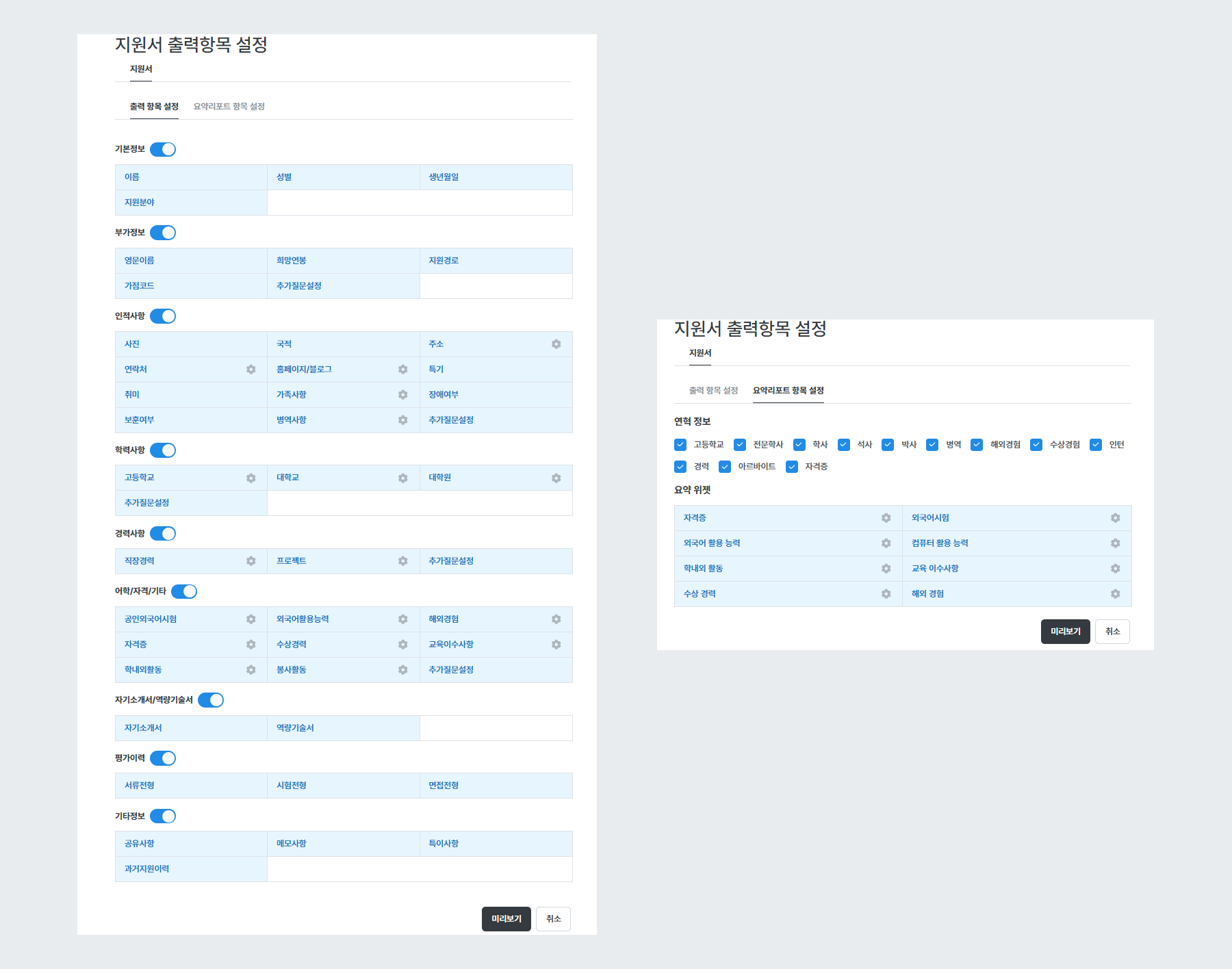The width and height of the screenshot is (1232, 969).
Task: Select the 메모사항 field cell
Action: tap(344, 844)
